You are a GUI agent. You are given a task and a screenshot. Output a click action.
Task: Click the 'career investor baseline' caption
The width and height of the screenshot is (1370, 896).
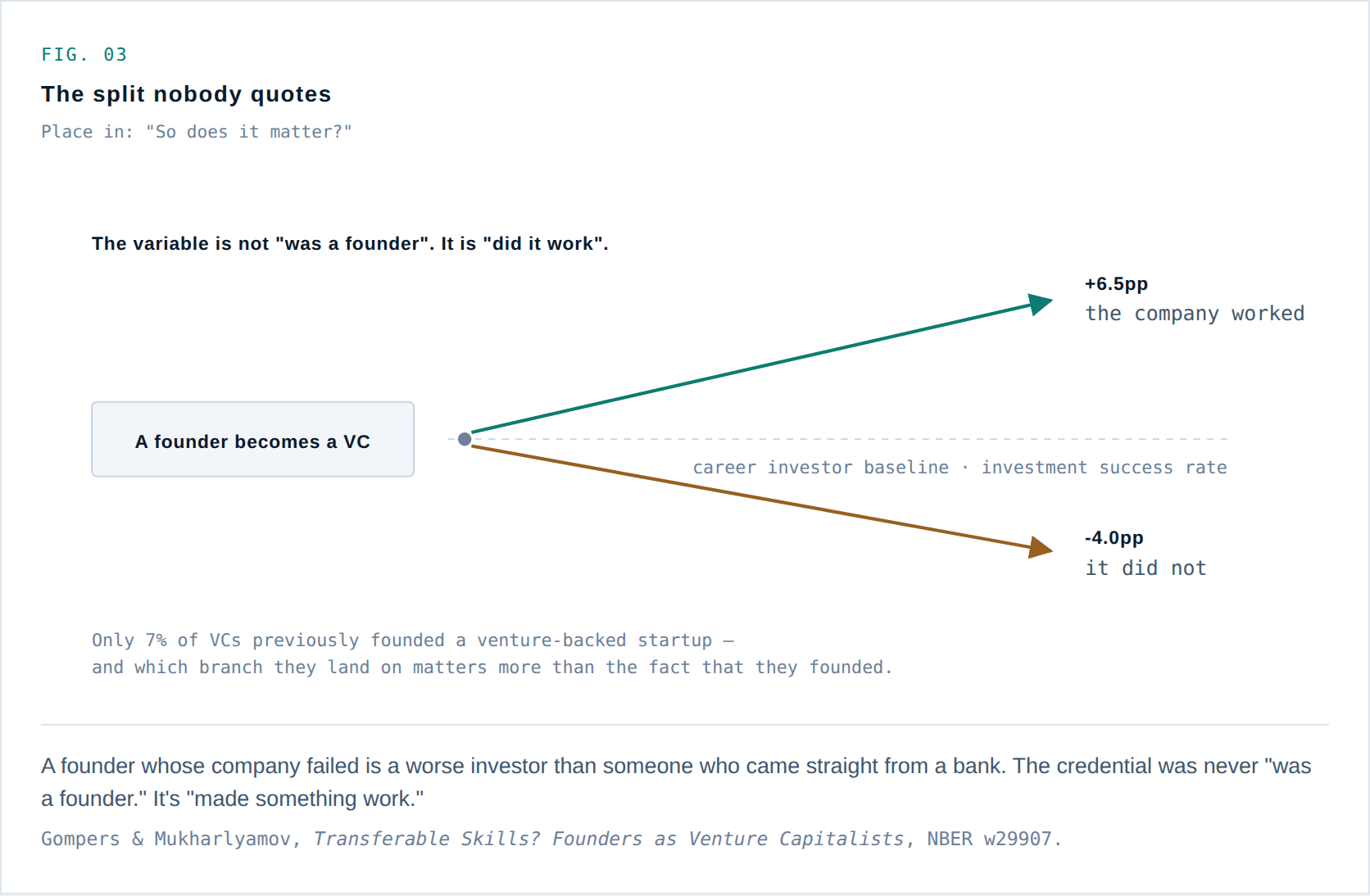click(820, 467)
